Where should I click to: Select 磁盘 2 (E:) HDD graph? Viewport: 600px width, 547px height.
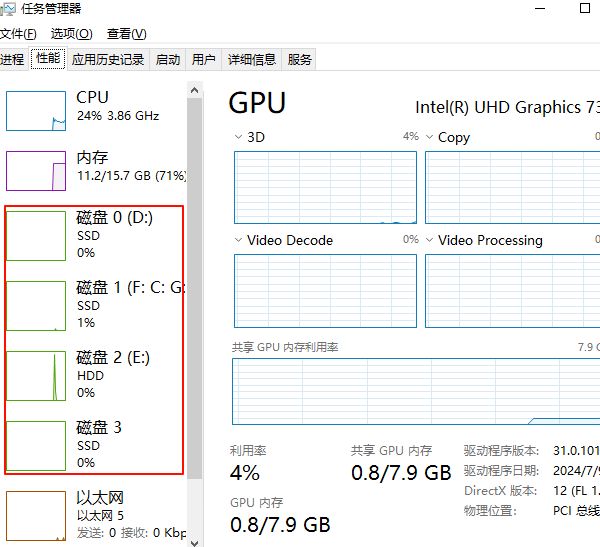click(x=36, y=376)
